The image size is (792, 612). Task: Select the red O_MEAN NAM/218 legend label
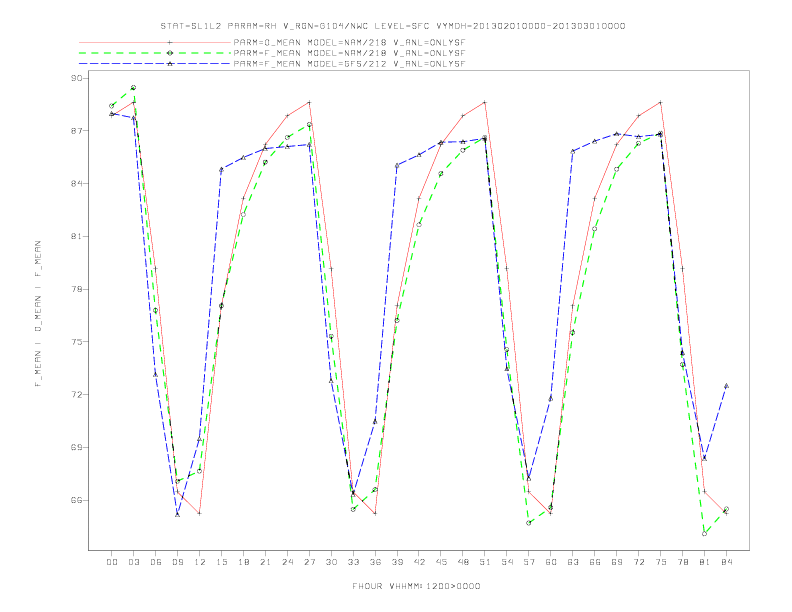coord(349,42)
